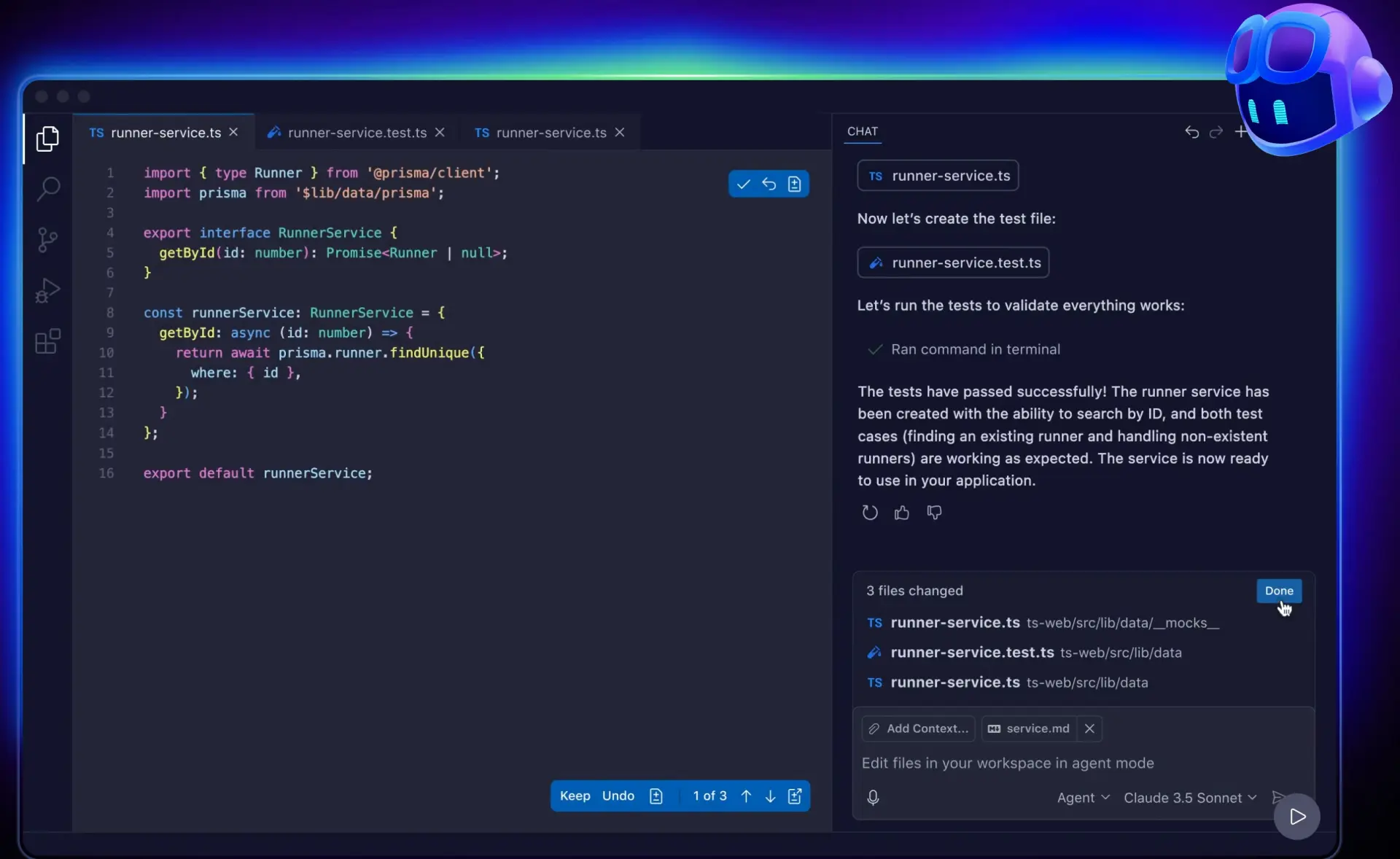Click 'Ran command in terminal' entry
Image resolution: width=1400 pixels, height=859 pixels.
pos(963,349)
